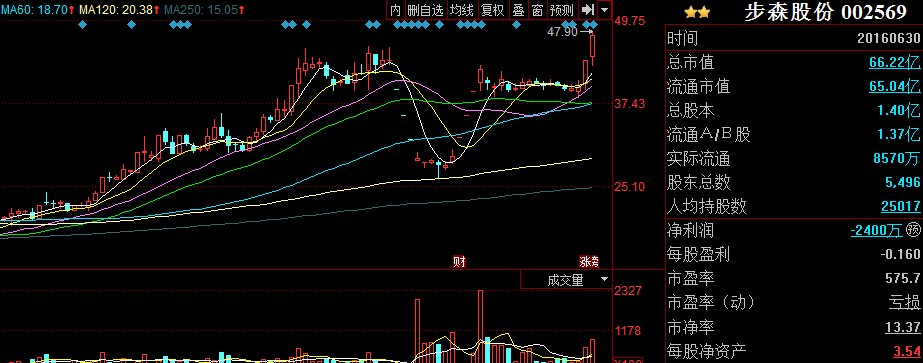Open total market value 66.22亿 link
The image size is (923, 363).
click(895, 62)
